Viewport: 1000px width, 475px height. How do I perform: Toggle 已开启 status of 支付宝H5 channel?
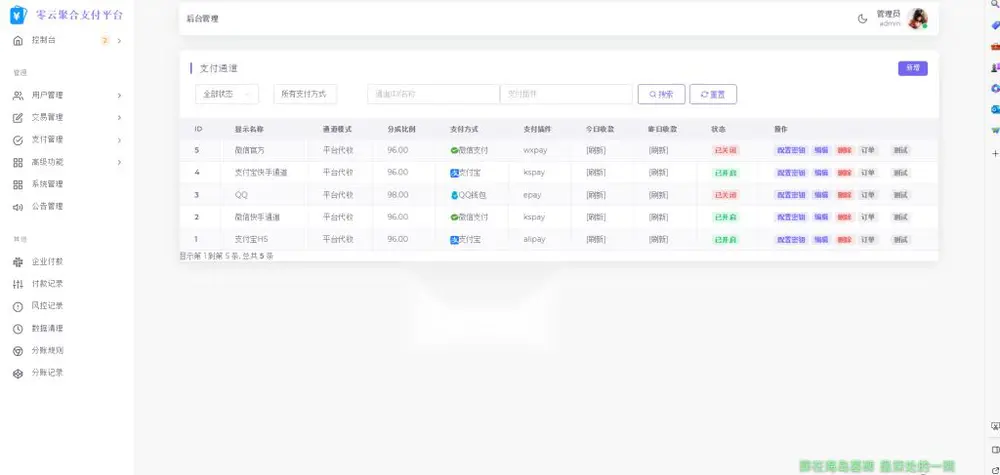[x=725, y=240]
